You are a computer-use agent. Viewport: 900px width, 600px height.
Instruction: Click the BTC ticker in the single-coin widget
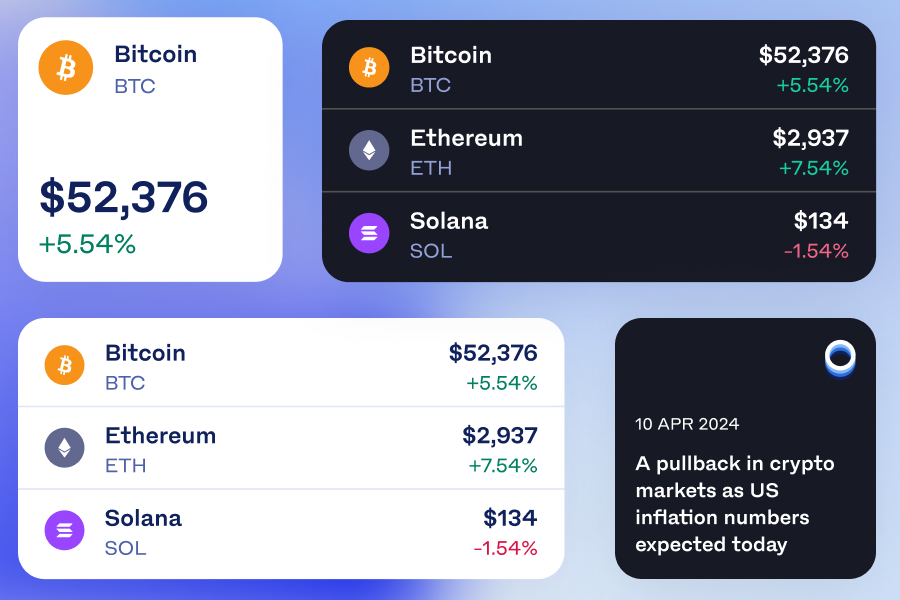click(x=135, y=86)
